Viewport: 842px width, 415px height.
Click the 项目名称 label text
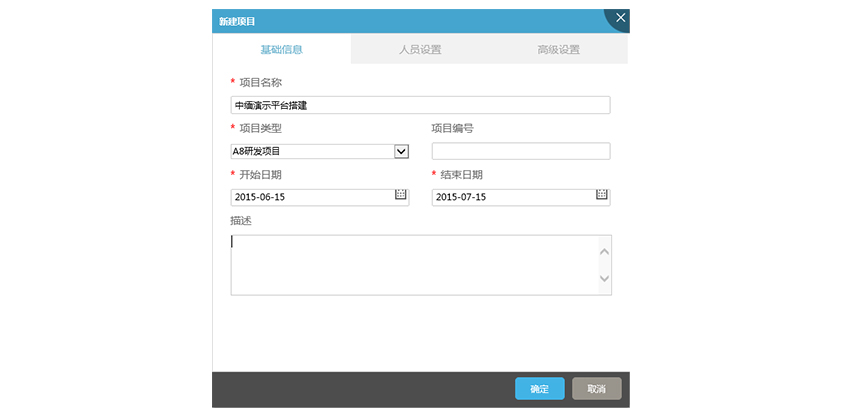(260, 82)
